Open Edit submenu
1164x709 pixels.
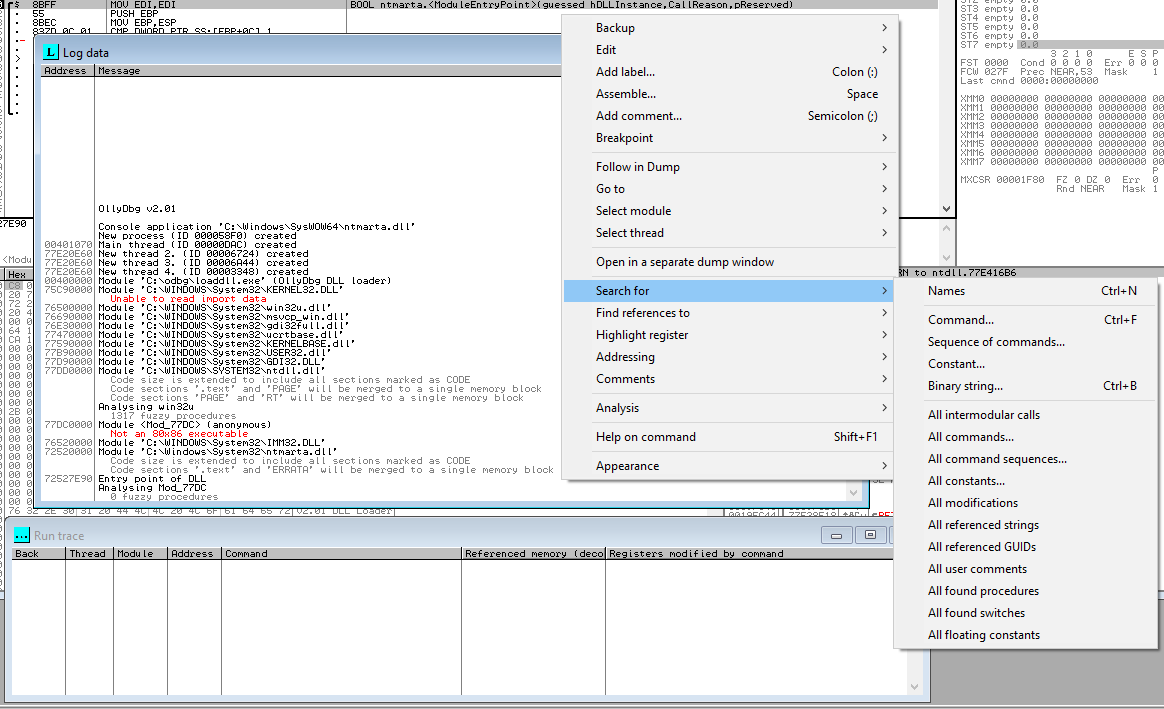730,50
